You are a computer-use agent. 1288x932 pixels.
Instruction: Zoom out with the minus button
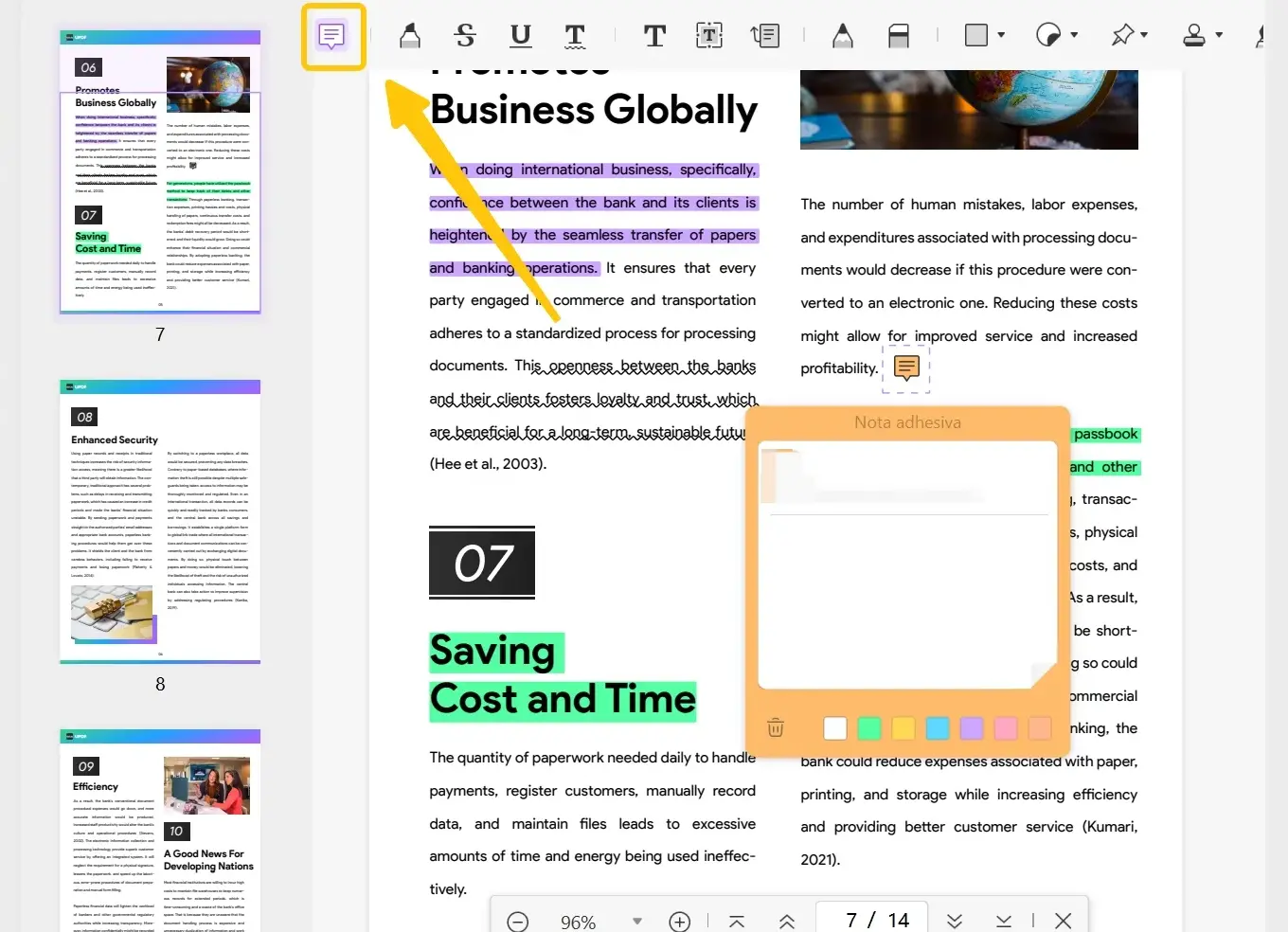(518, 922)
